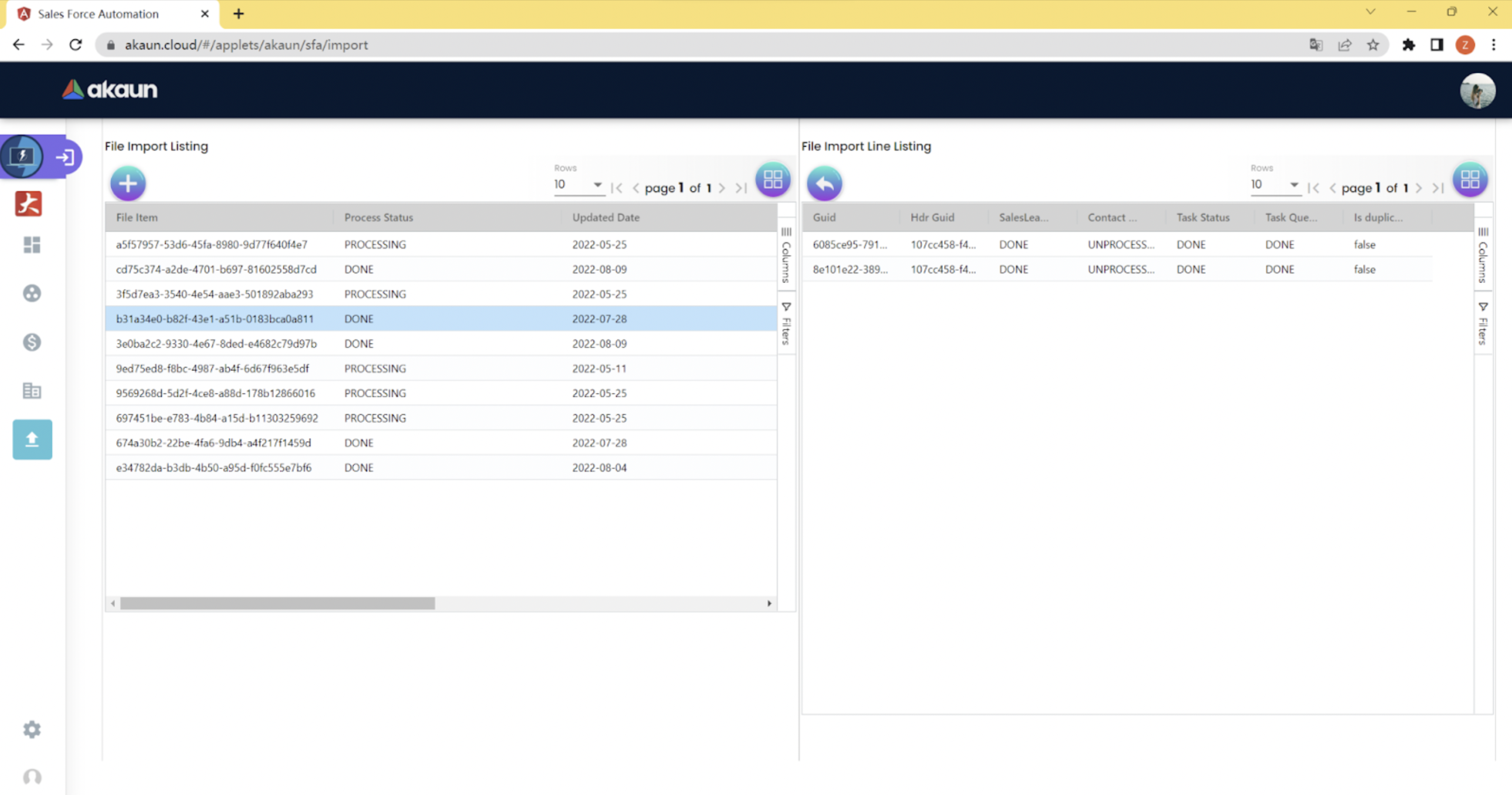Expand Filters panel of File Import Listing
This screenshot has height=795, width=1512.
coord(786,323)
